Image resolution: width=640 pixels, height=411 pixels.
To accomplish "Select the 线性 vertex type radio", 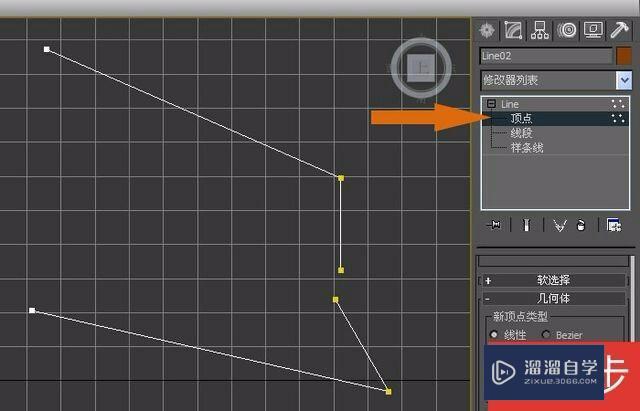I will click(494, 335).
